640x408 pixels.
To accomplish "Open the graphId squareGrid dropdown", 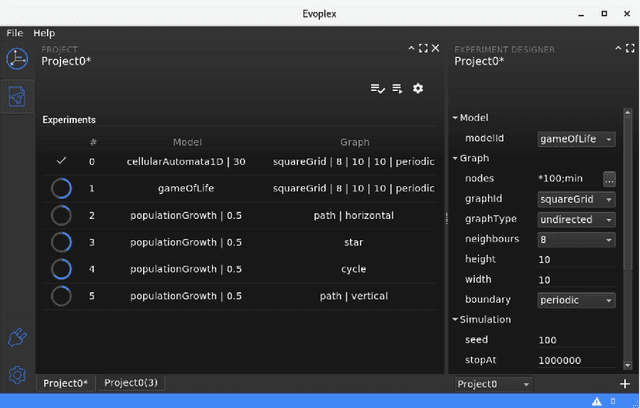I will (576, 200).
